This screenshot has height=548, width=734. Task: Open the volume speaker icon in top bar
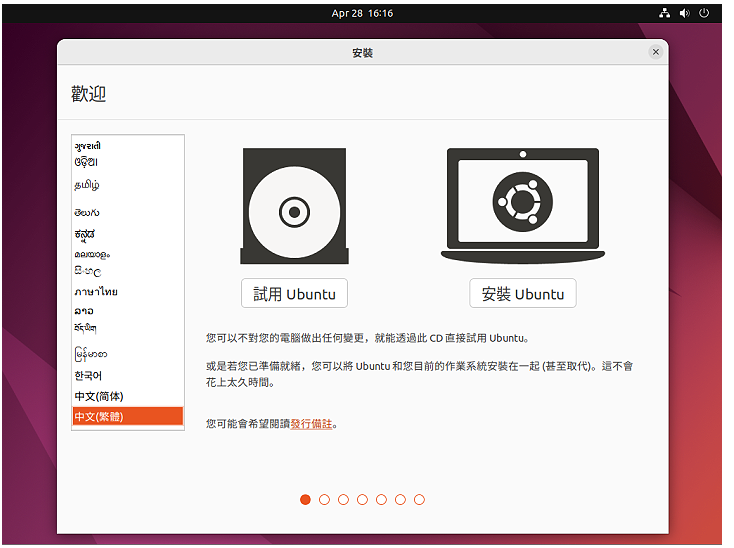click(685, 13)
